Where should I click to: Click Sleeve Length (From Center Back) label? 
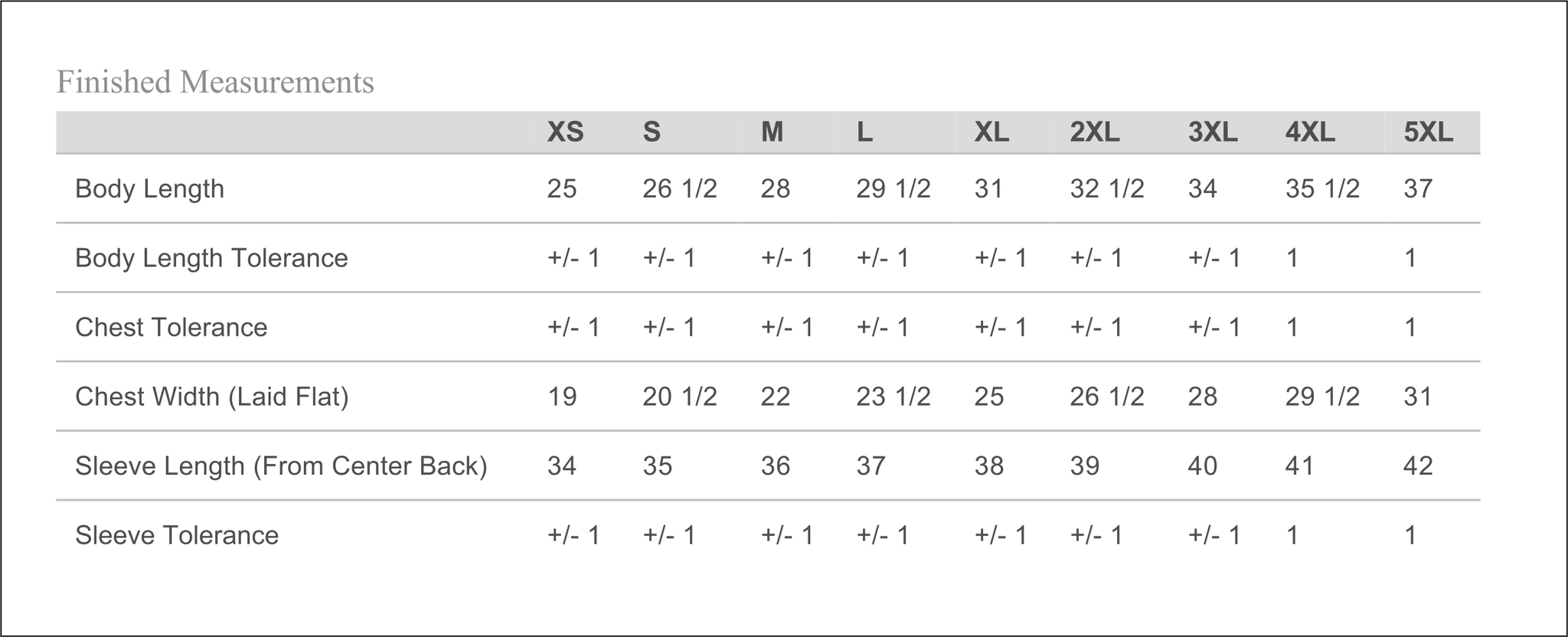click(x=281, y=465)
